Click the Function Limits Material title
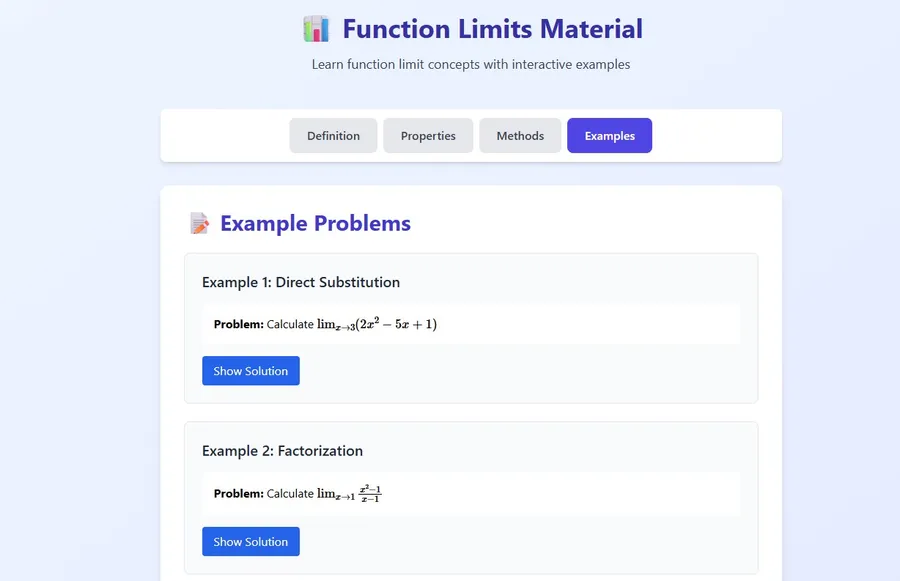Image resolution: width=900 pixels, height=581 pixels. pyautogui.click(x=491, y=29)
